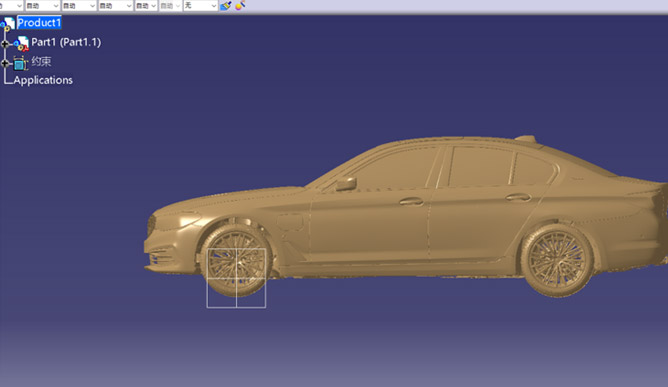The image size is (668, 387).
Task: Open the greyed-out 自动 dropdown
Action: 170,6
